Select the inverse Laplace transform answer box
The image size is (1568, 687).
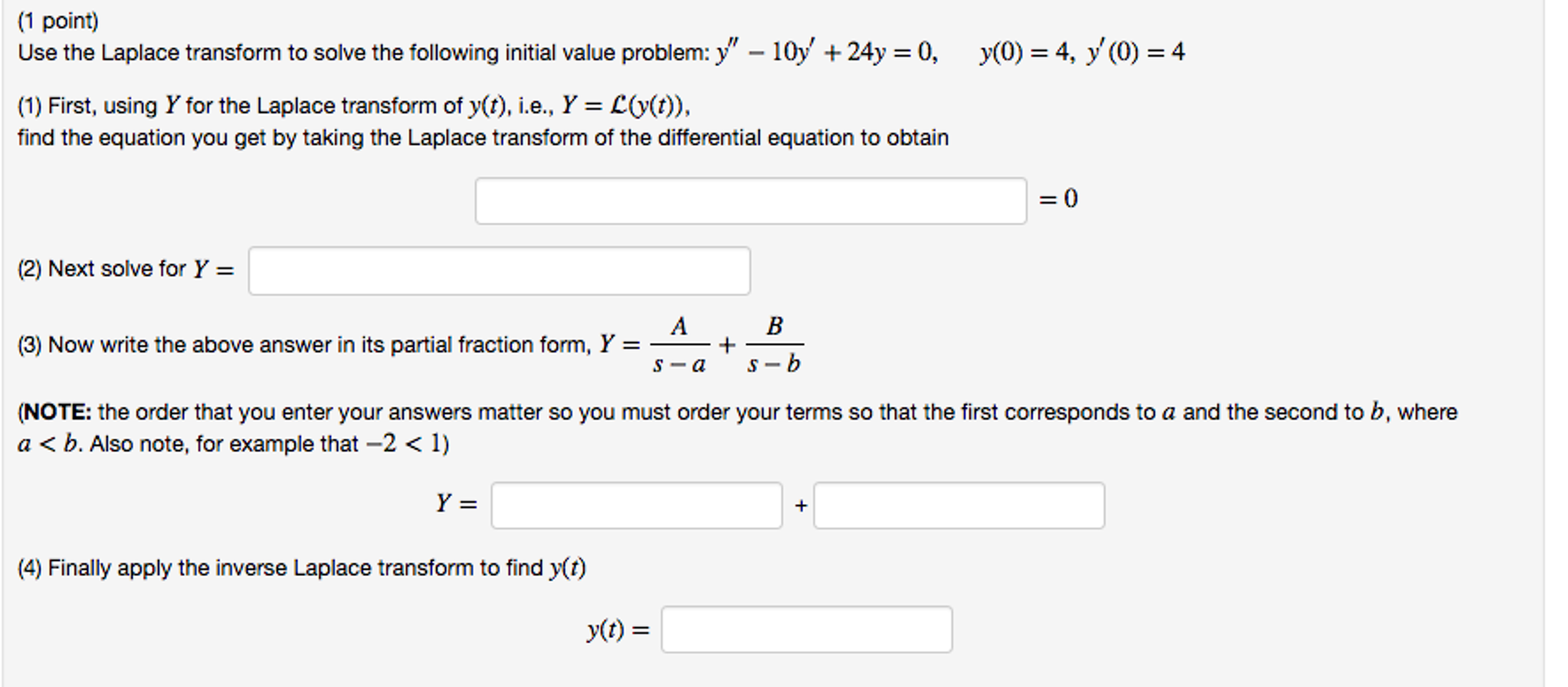point(805,628)
